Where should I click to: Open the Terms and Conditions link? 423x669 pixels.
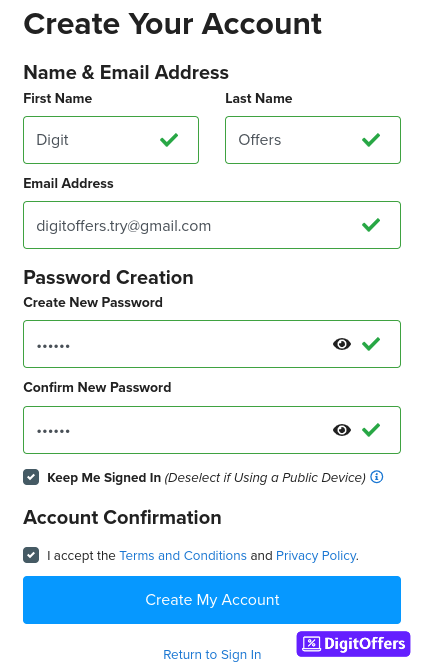point(183,556)
